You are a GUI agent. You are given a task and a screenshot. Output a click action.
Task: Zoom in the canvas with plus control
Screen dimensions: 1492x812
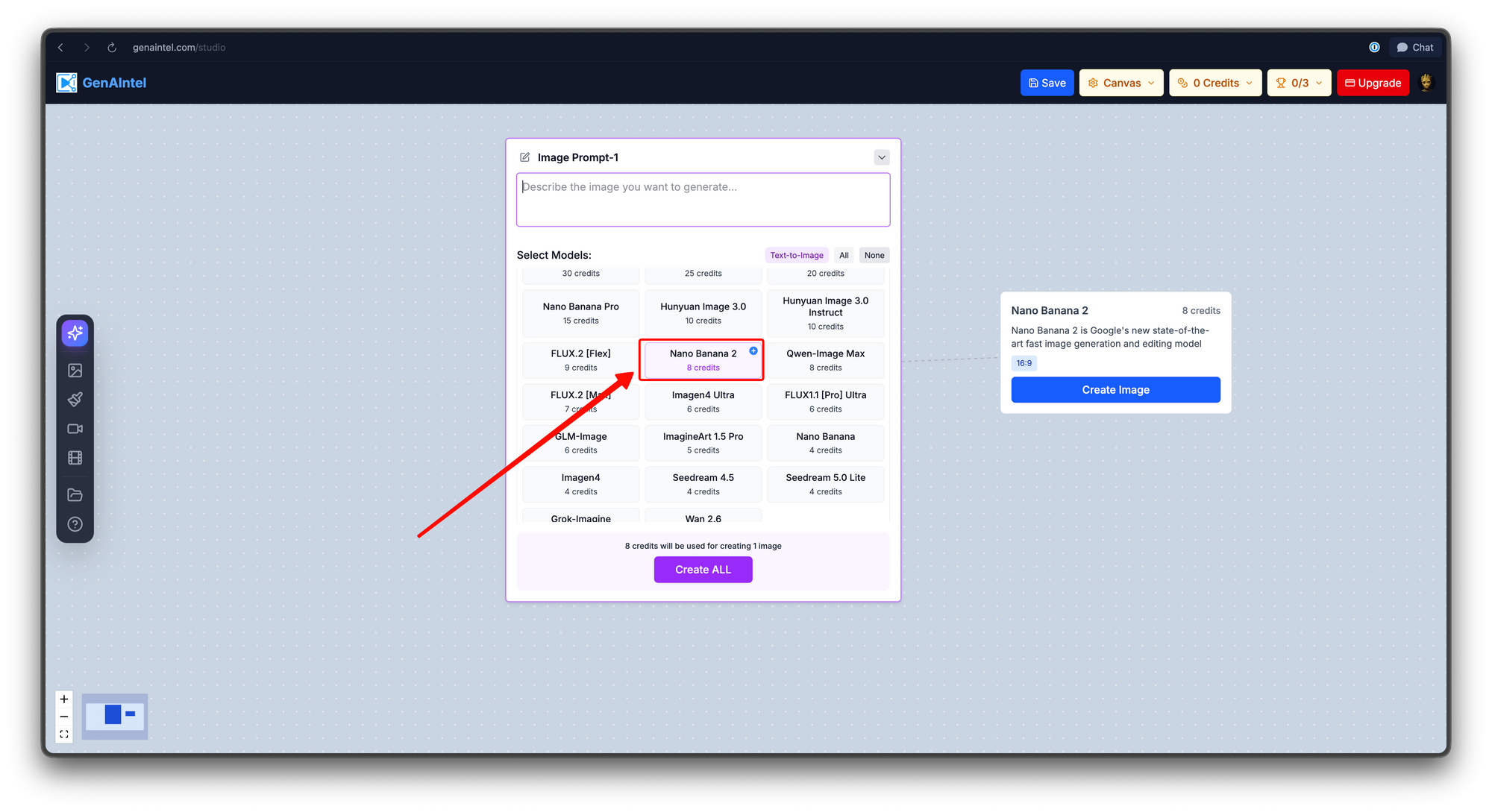tap(64, 699)
